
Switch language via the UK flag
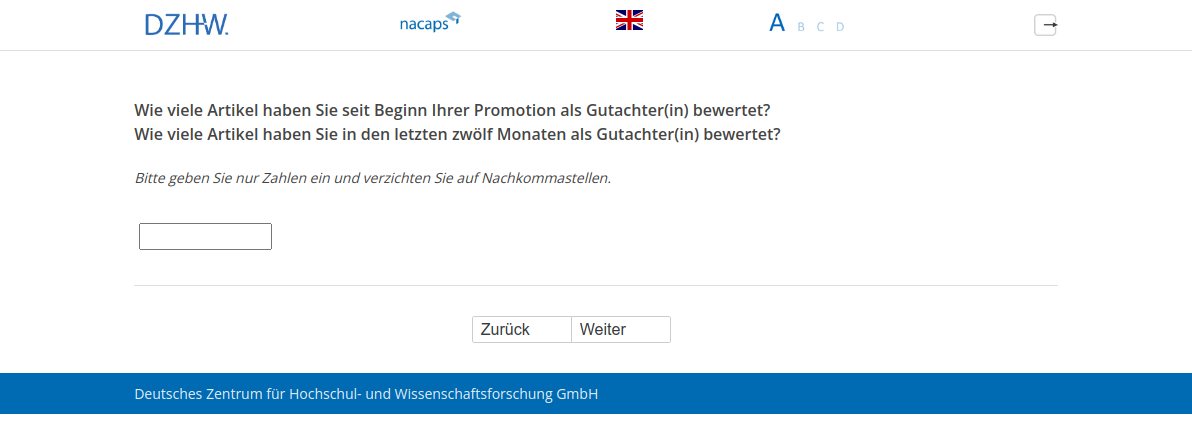629,20
